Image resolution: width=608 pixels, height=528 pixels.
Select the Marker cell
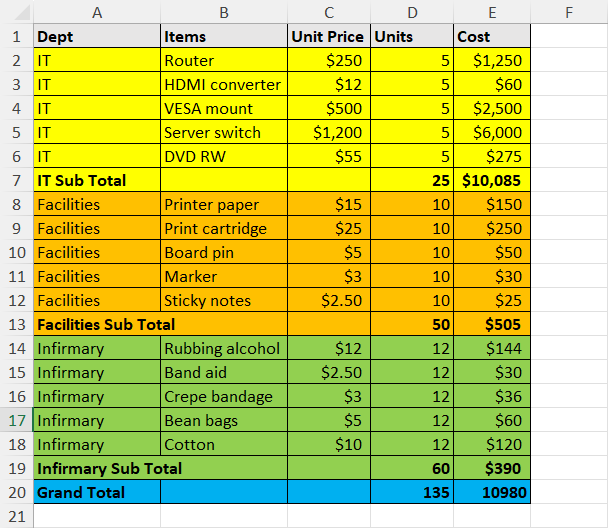tap(224, 276)
